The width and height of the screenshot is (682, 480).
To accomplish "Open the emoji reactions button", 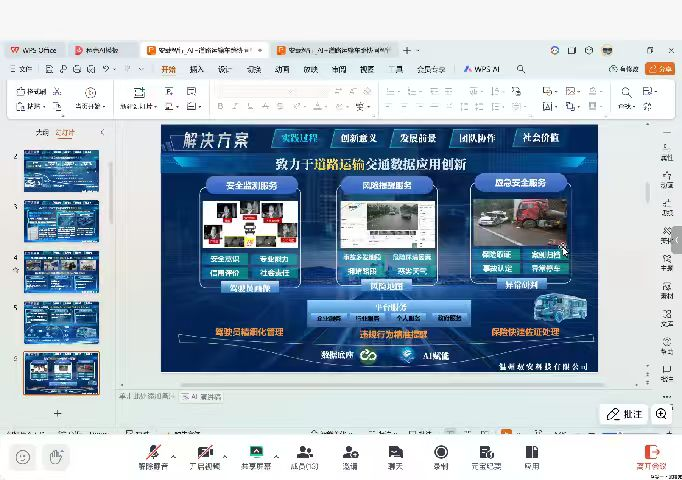I will (23, 457).
